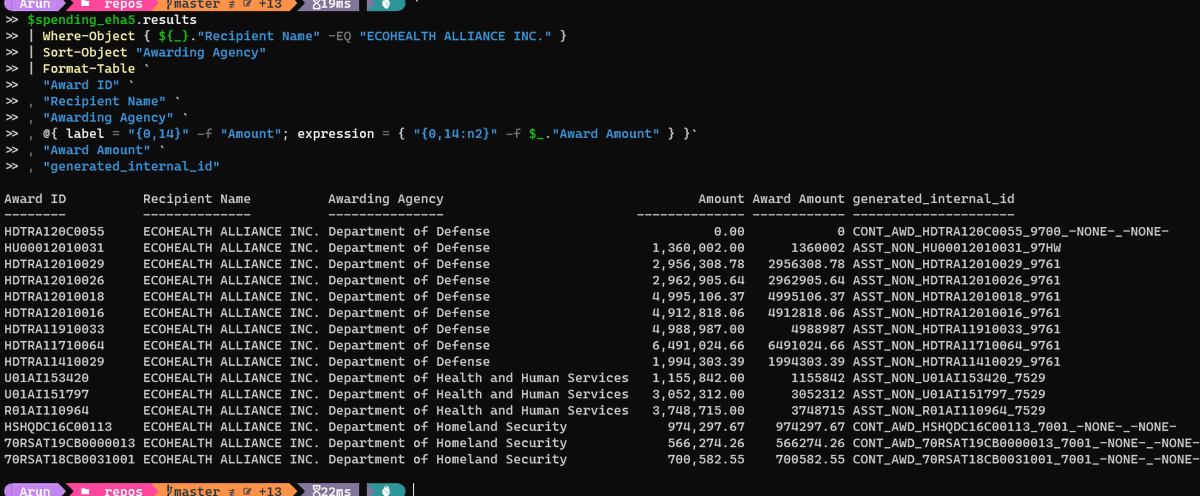Click award ID 70RSAT18CB0031001

pos(69,459)
